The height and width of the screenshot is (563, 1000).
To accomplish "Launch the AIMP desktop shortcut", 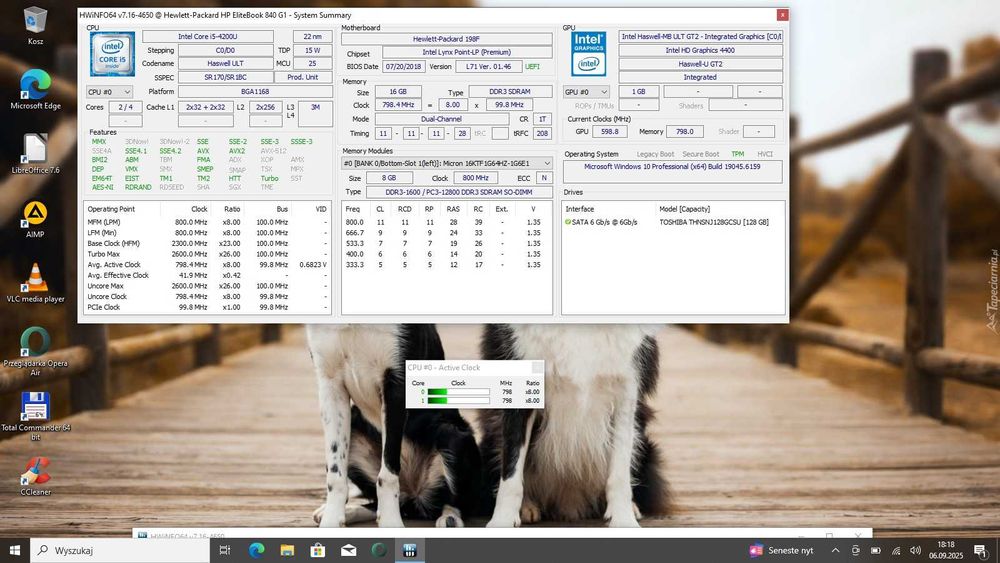I will pos(35,219).
